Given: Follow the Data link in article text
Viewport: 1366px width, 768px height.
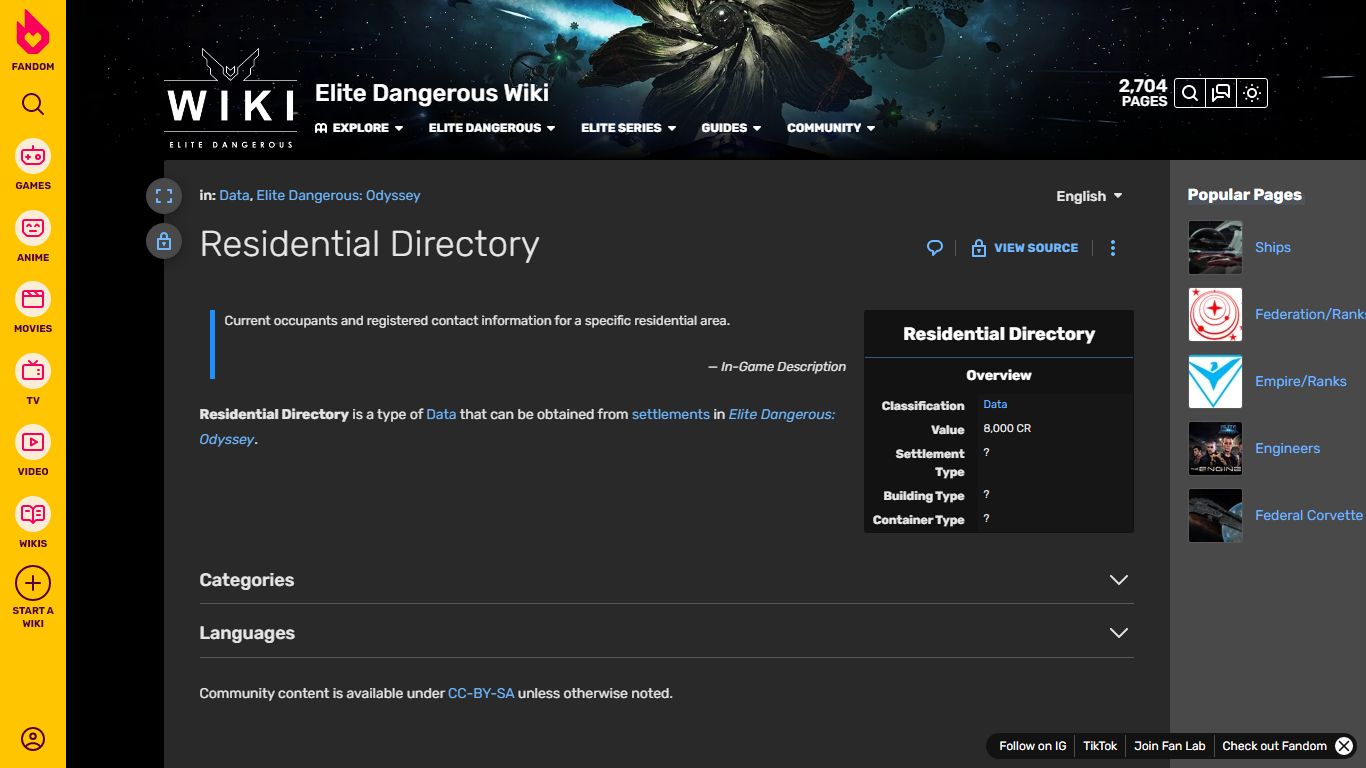Looking at the screenshot, I should tap(441, 414).
